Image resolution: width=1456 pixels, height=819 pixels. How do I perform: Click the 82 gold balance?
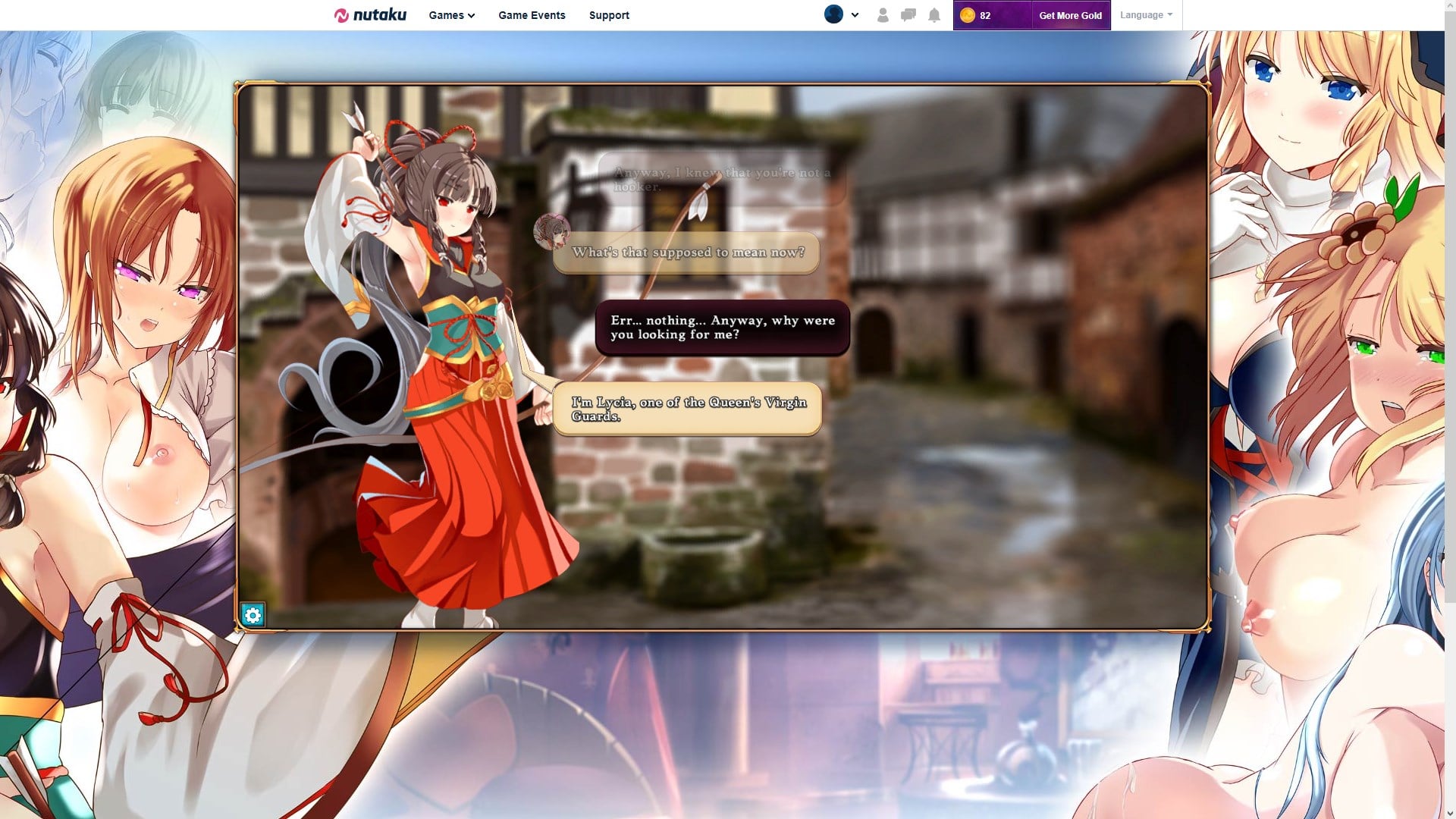985,15
